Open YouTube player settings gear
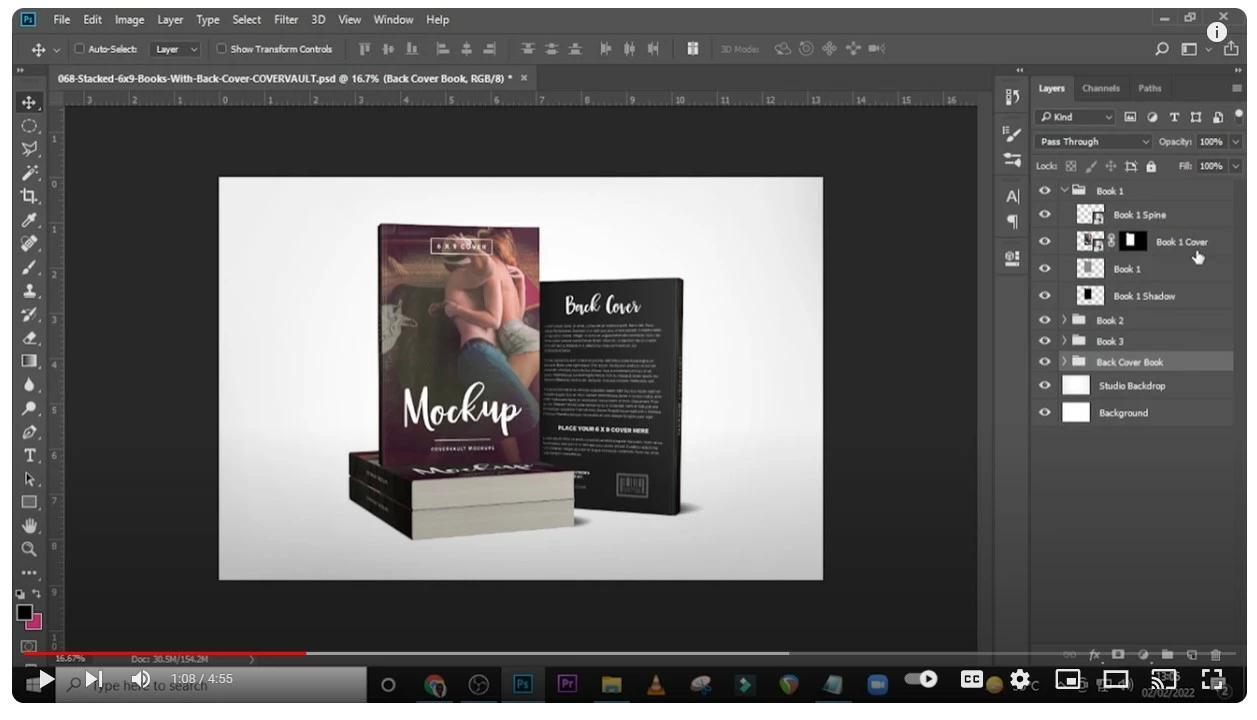 1019,679
